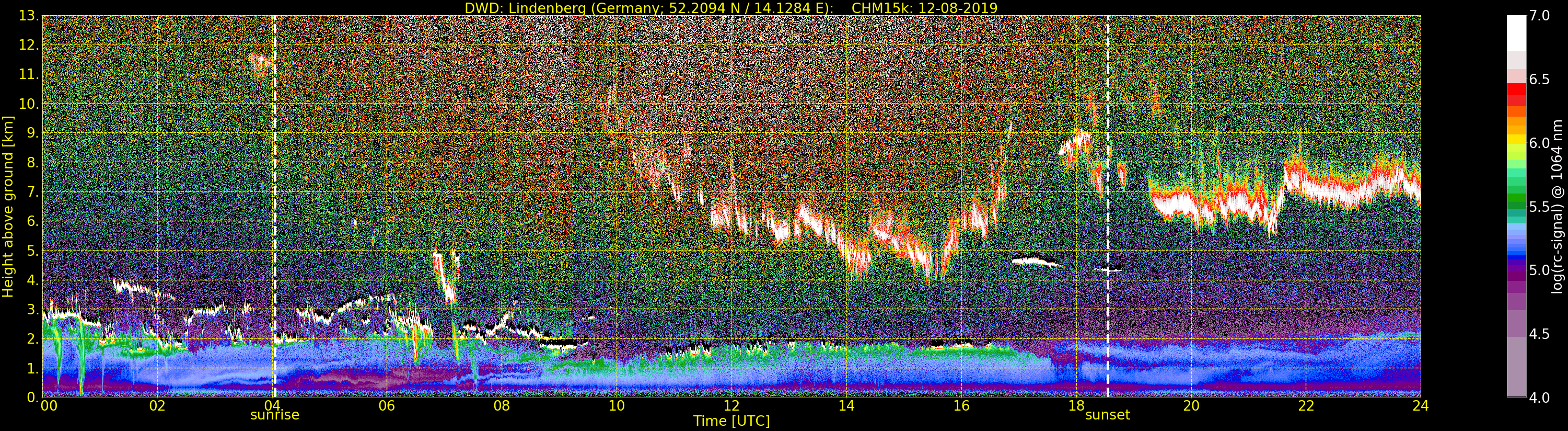Click the "6.5" colorbar tick label

click(x=1539, y=80)
